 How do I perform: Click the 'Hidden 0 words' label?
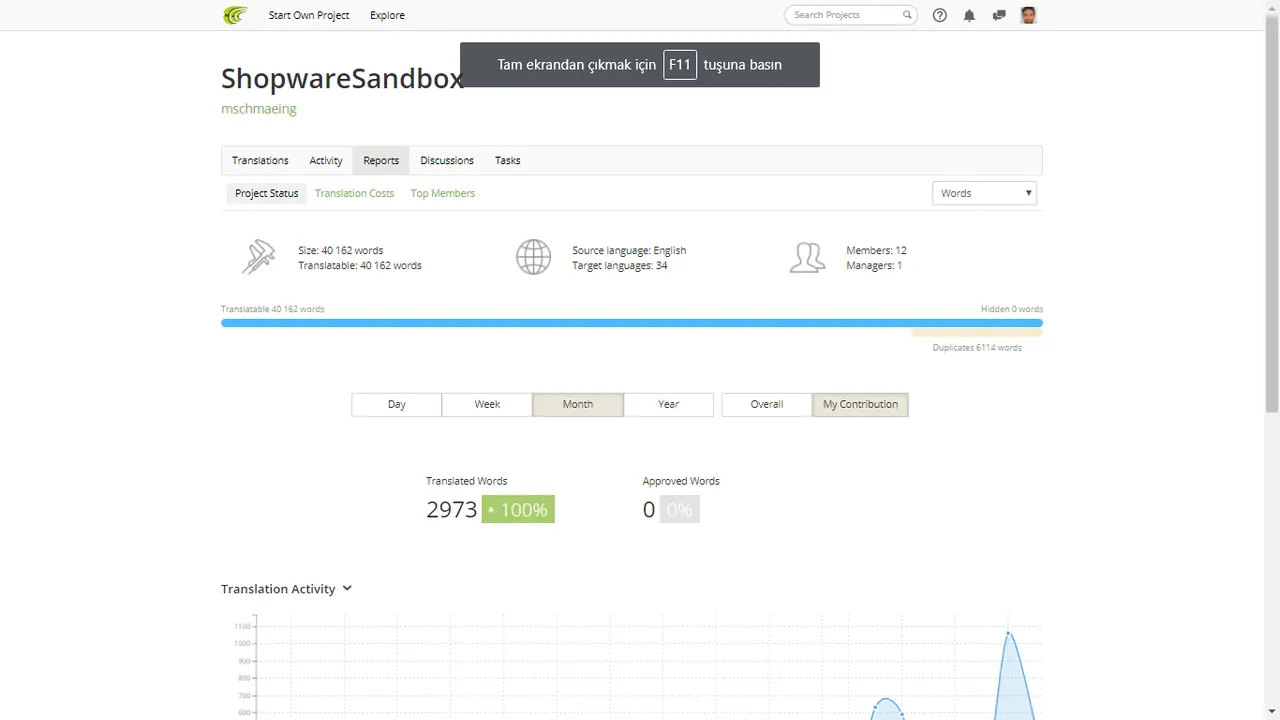pyautogui.click(x=1012, y=309)
